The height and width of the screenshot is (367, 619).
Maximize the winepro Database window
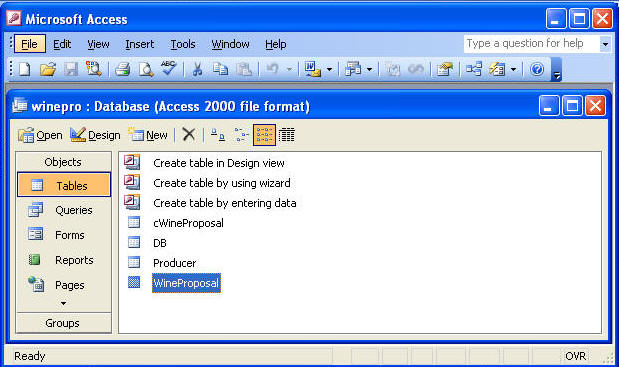tap(572, 106)
